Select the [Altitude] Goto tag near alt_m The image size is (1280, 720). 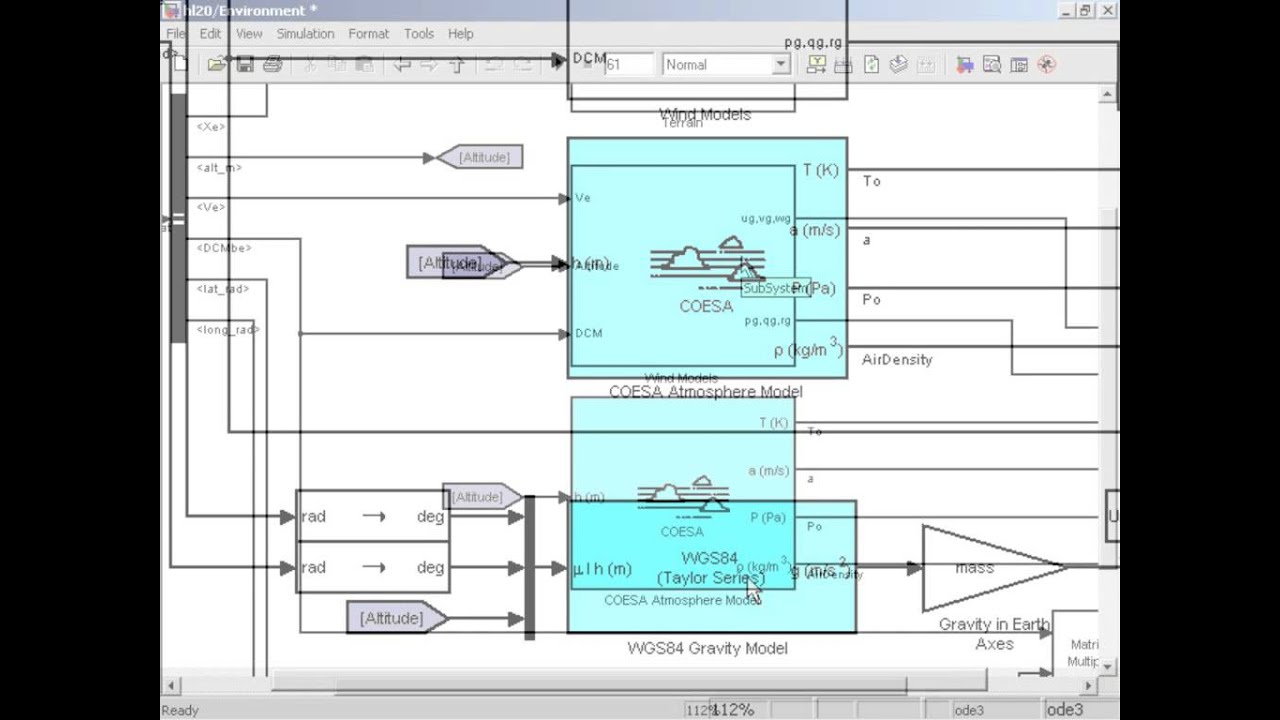click(x=480, y=157)
